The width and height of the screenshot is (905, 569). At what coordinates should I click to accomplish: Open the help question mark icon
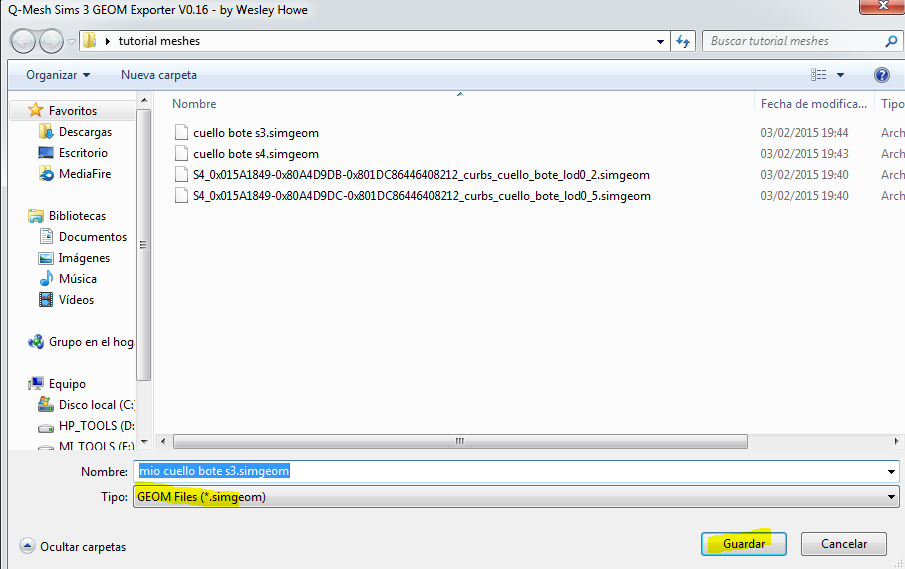coord(881,75)
